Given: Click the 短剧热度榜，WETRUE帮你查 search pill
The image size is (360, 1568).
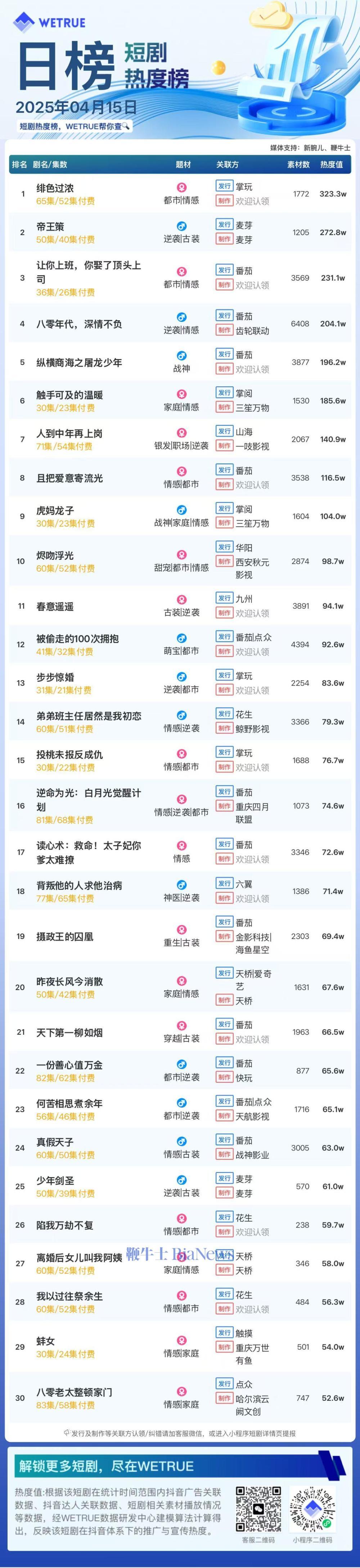Looking at the screenshot, I should point(74,126).
